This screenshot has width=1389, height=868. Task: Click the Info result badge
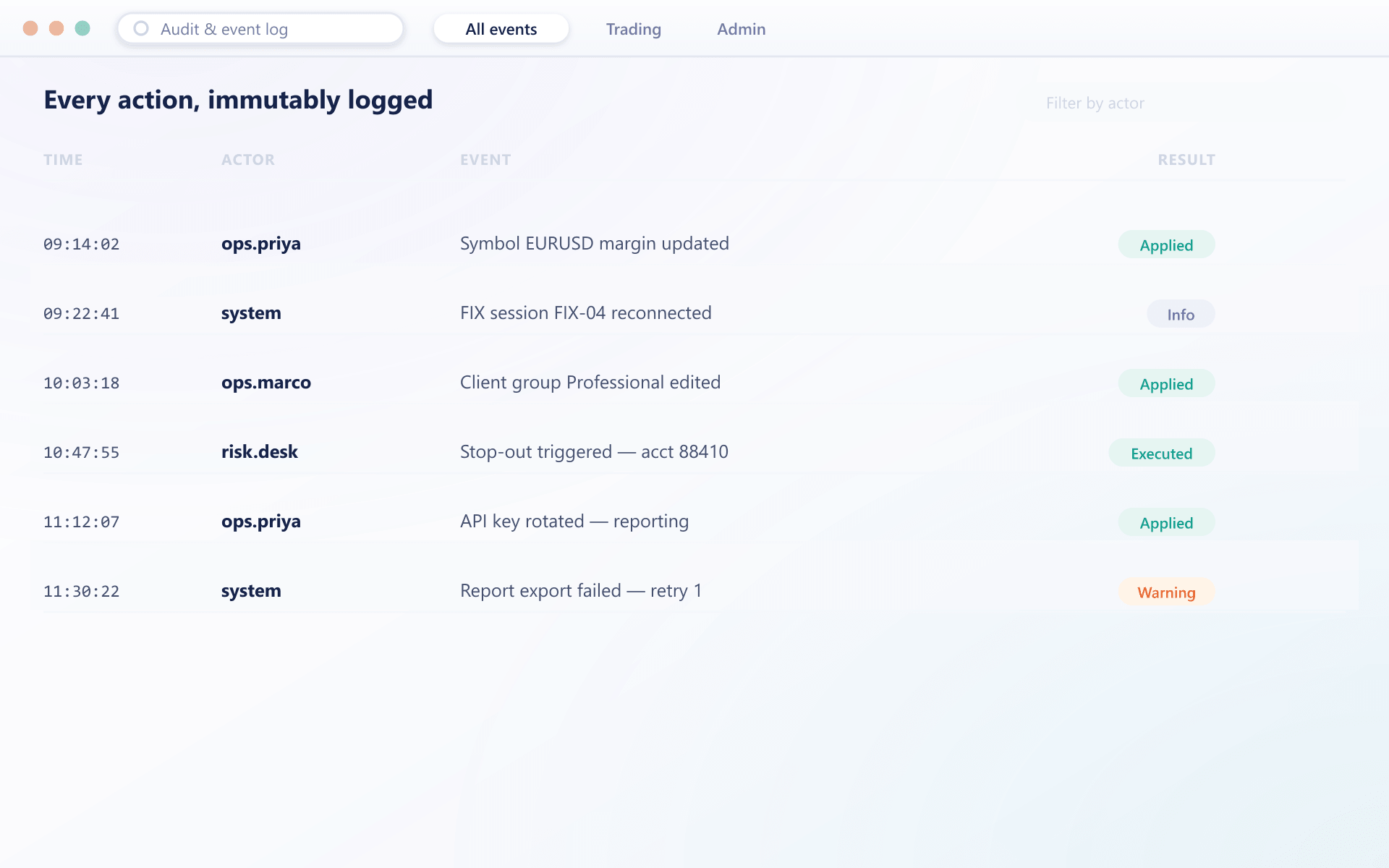point(1181,314)
